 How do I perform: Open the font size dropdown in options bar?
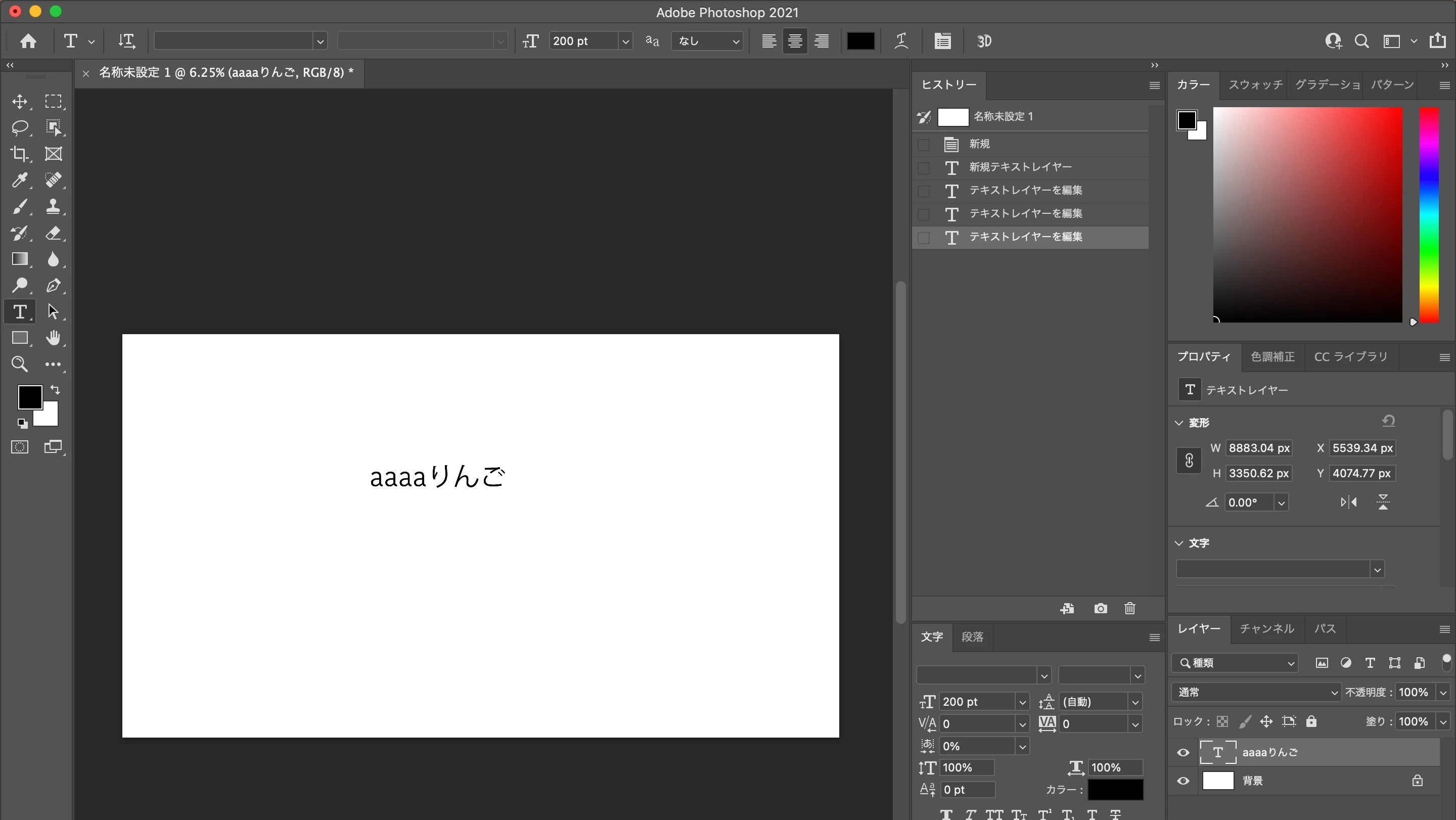click(x=625, y=41)
